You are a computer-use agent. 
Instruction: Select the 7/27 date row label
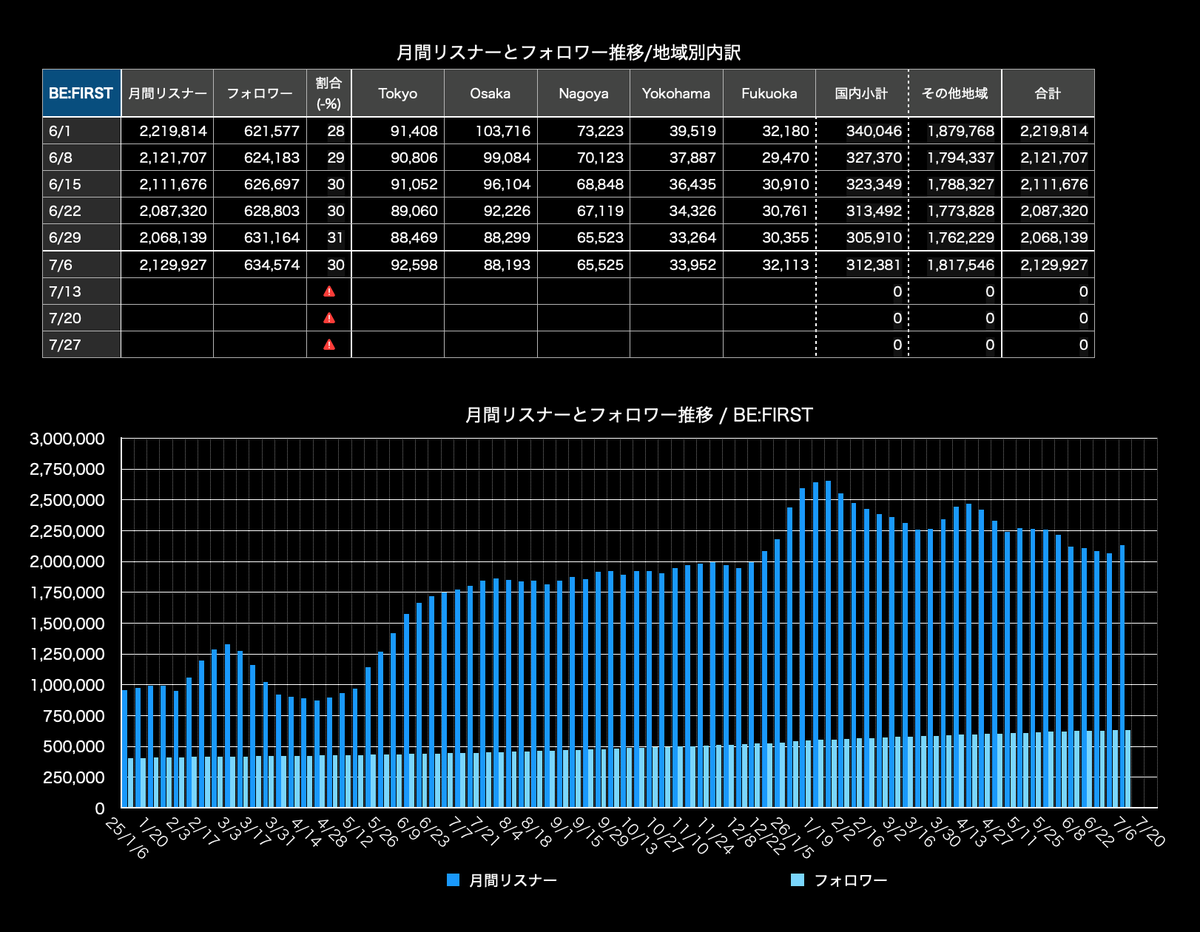[x=81, y=344]
